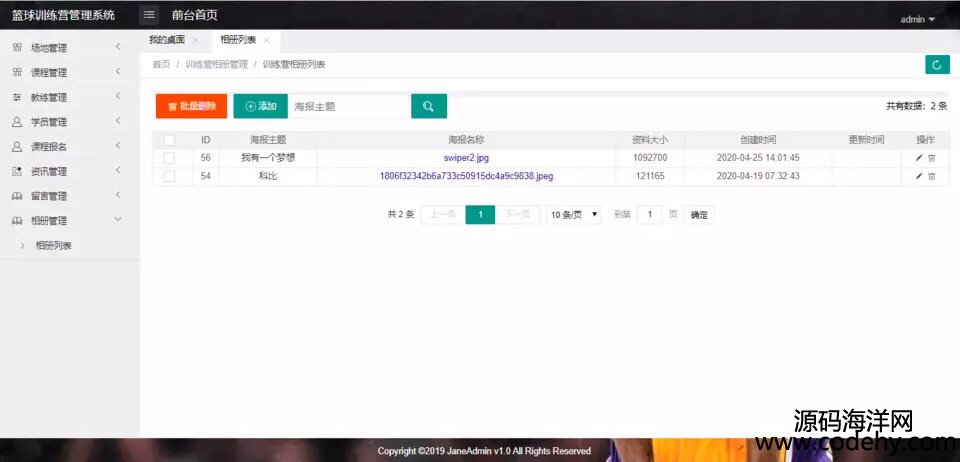Check the checkbox for row ID 56
The image size is (960, 462).
click(169, 158)
